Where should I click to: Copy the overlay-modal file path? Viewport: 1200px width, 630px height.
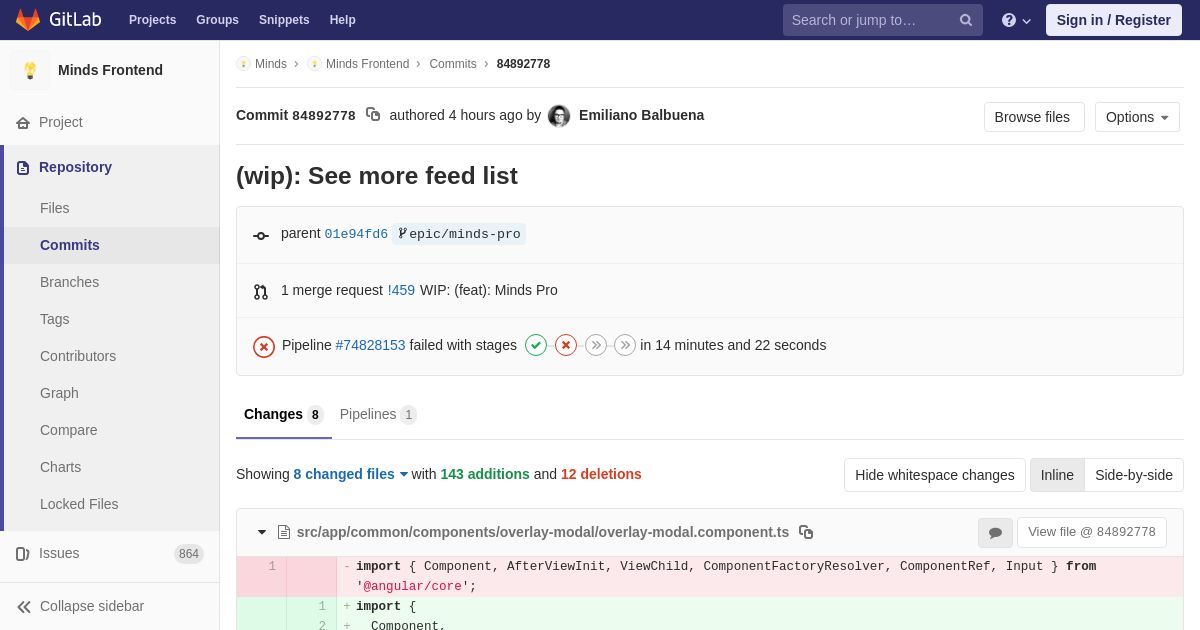coord(806,532)
